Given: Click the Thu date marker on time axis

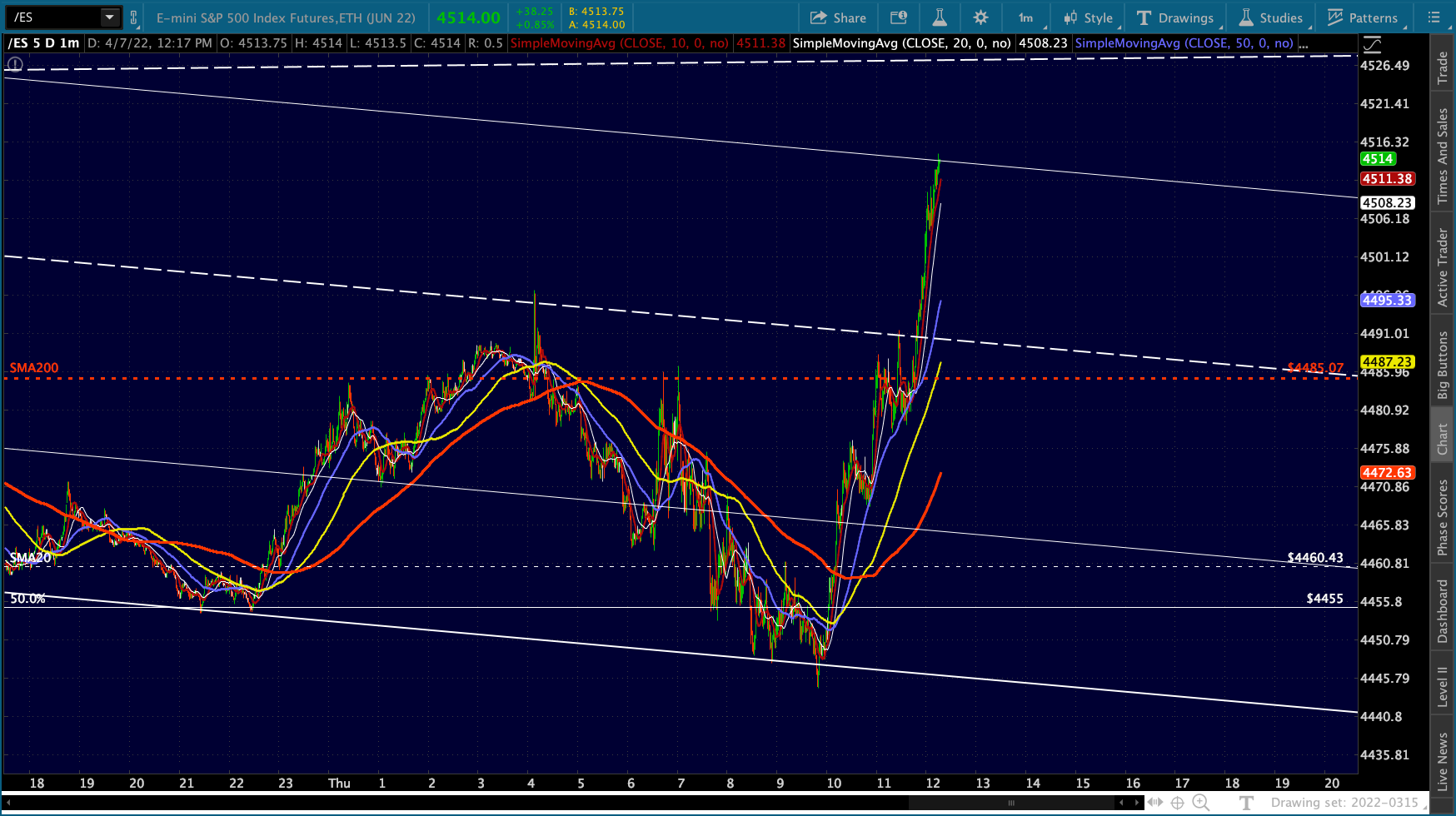Looking at the screenshot, I should pyautogui.click(x=339, y=783).
